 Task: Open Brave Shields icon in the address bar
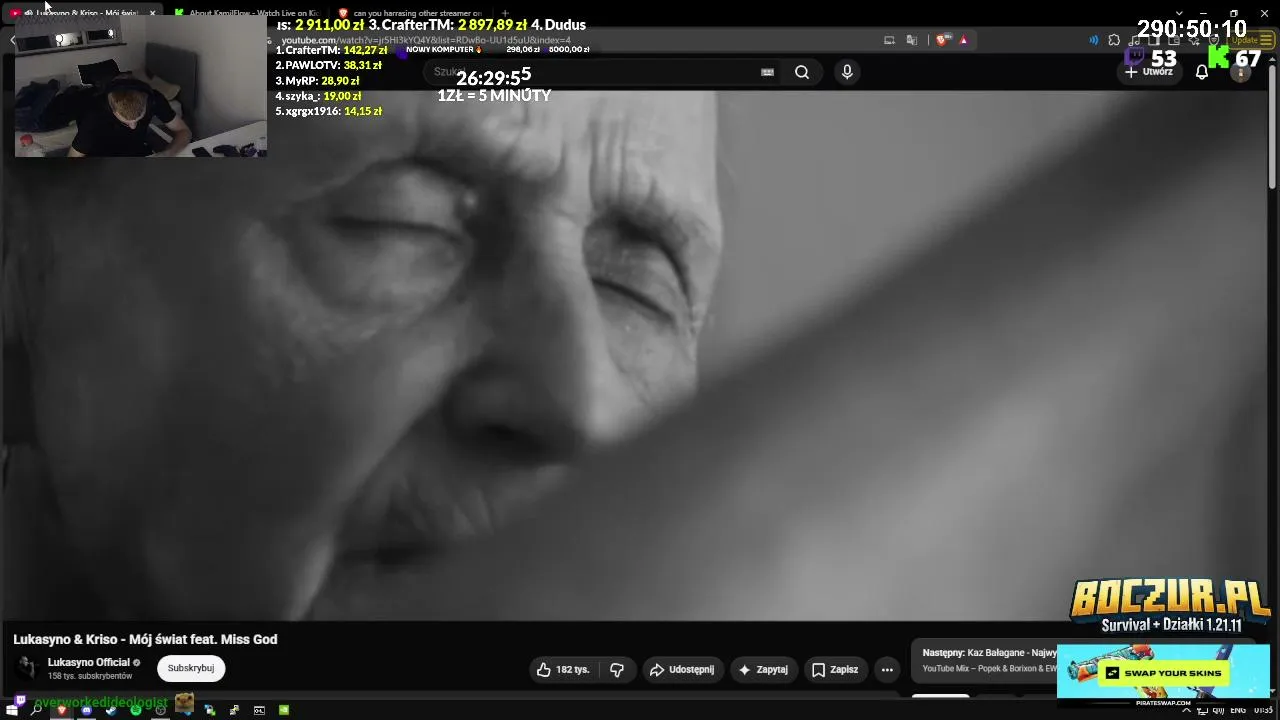[x=941, y=40]
